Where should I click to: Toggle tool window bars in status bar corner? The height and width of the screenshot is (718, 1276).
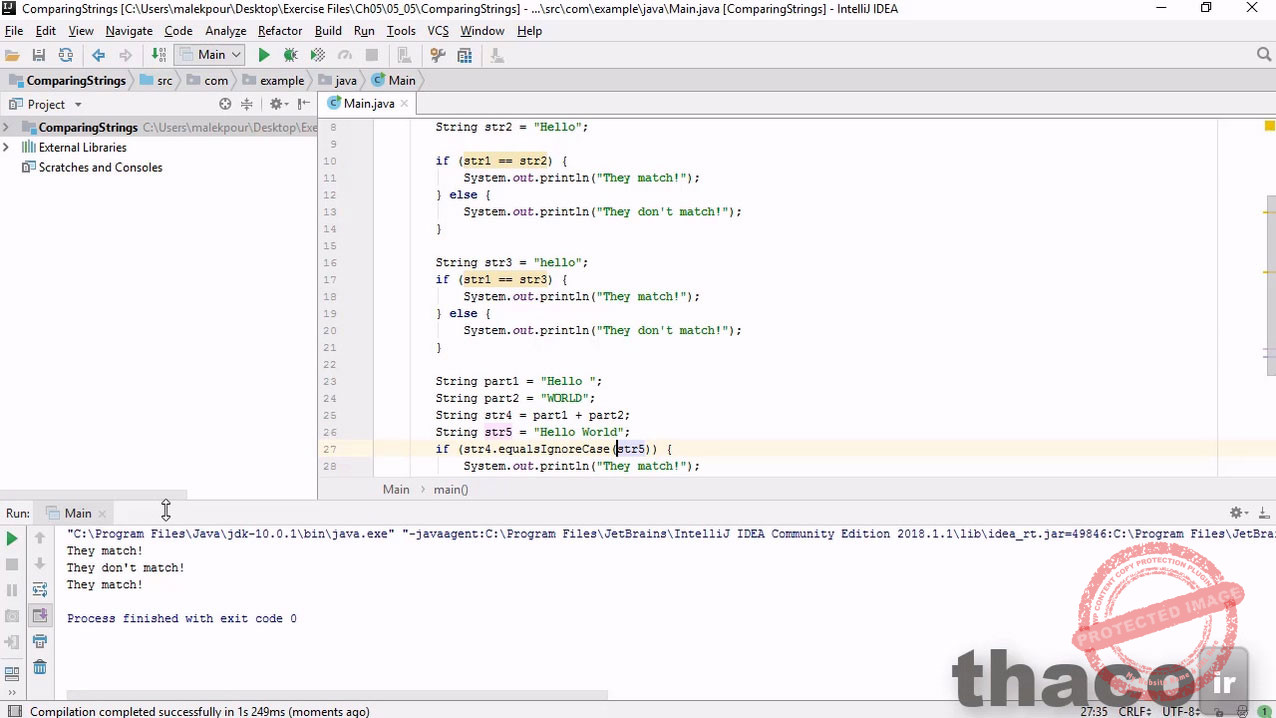point(10,711)
